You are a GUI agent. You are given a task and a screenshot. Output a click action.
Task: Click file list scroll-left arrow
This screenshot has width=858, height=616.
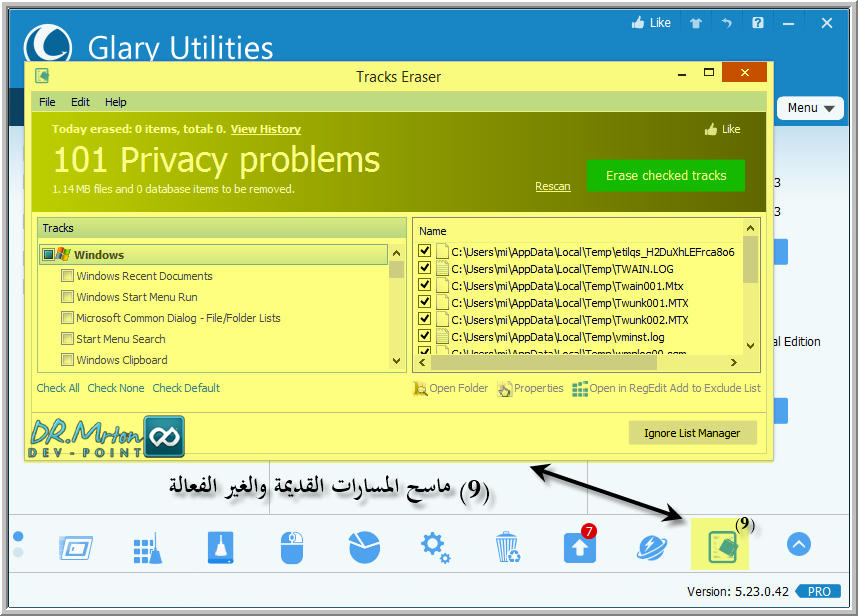pos(422,362)
